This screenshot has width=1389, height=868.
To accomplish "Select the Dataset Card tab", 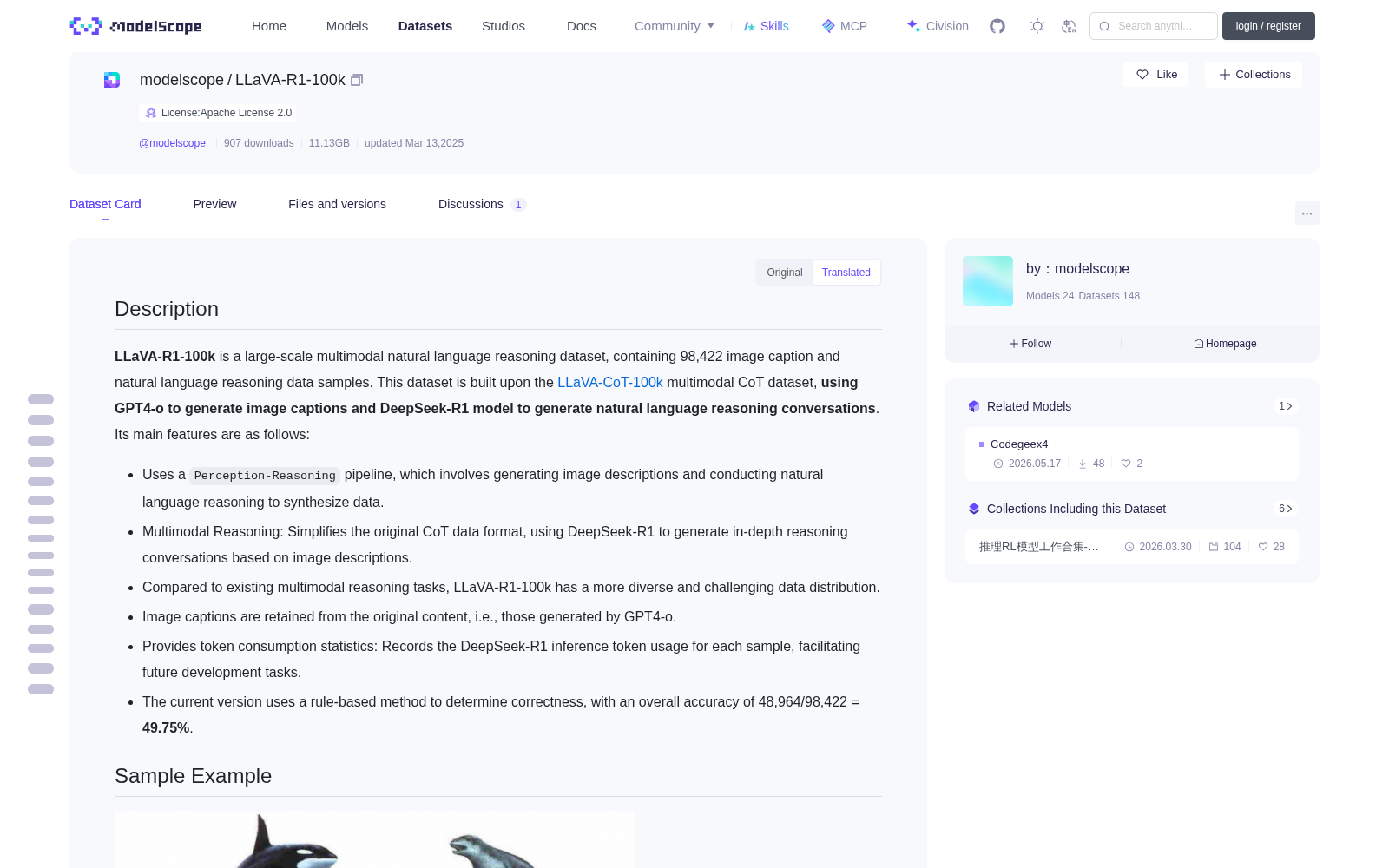I will tap(105, 204).
